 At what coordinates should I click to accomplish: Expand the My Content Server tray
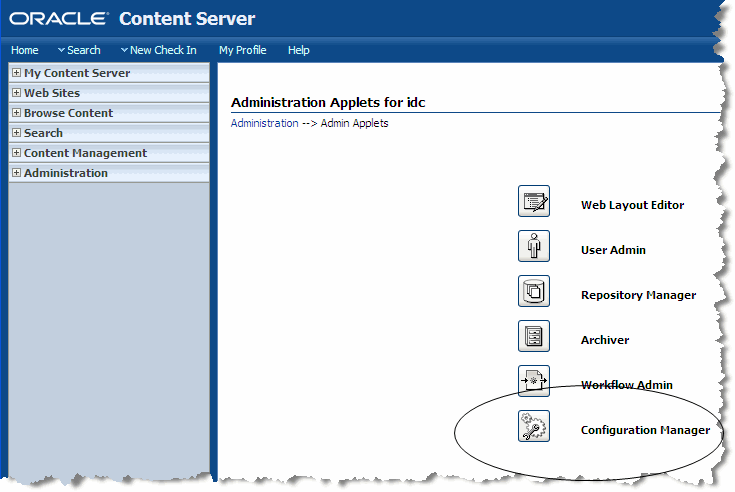click(16, 73)
